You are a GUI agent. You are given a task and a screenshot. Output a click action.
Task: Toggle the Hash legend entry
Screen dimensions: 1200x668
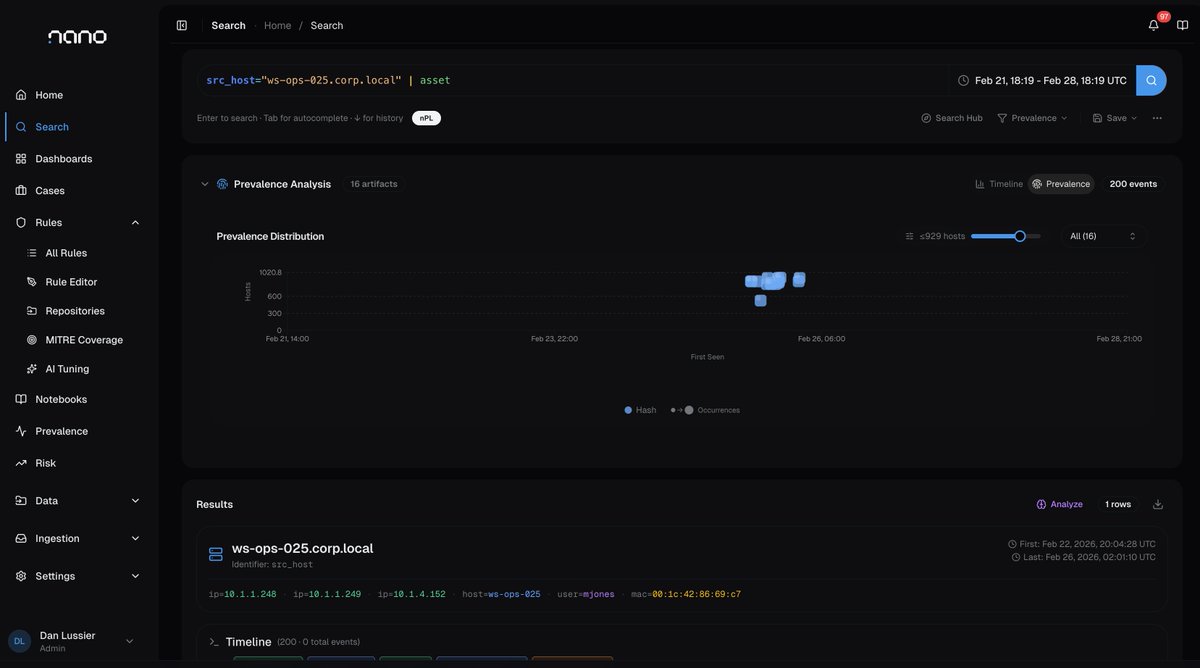(x=640, y=410)
